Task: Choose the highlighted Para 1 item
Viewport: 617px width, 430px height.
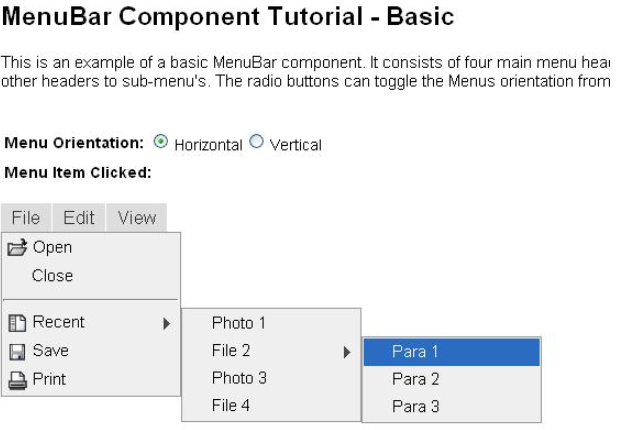Action: [415, 352]
